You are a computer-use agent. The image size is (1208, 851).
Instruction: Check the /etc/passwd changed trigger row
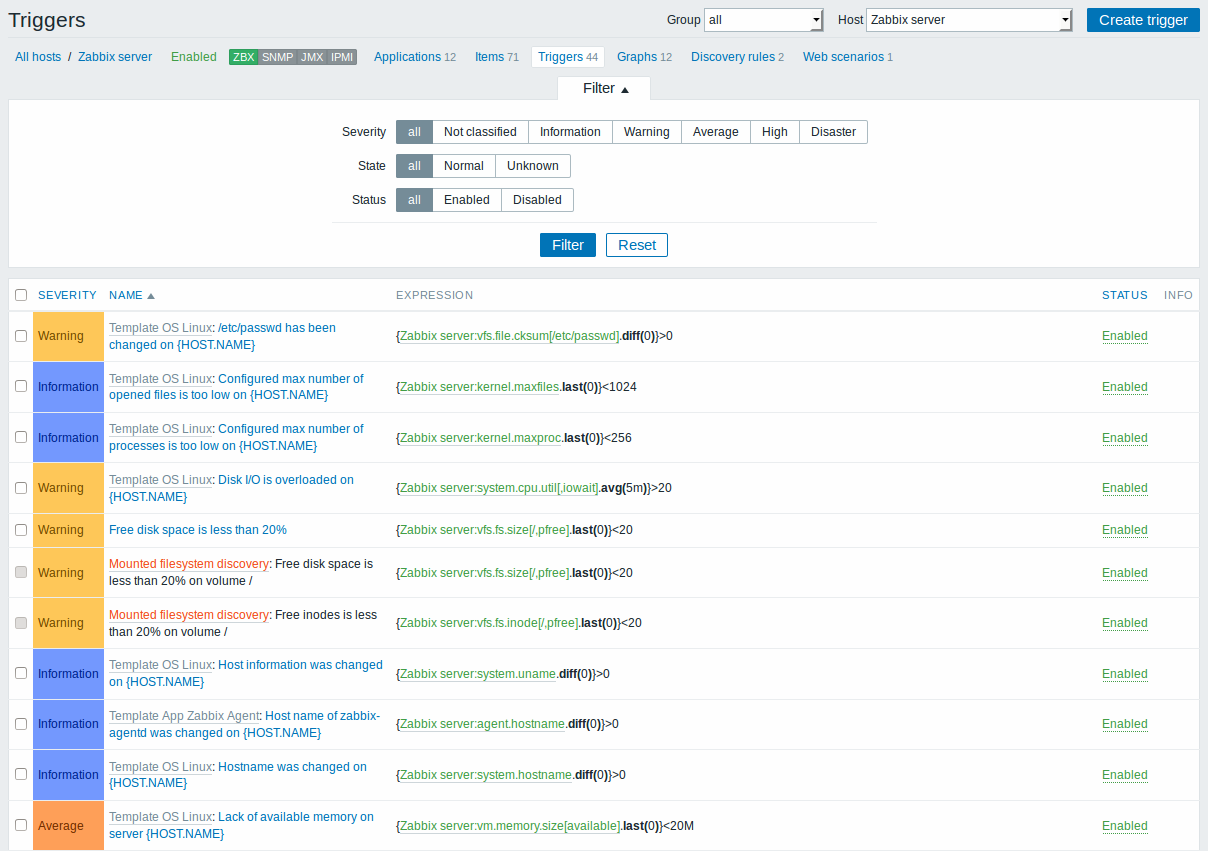pos(21,336)
